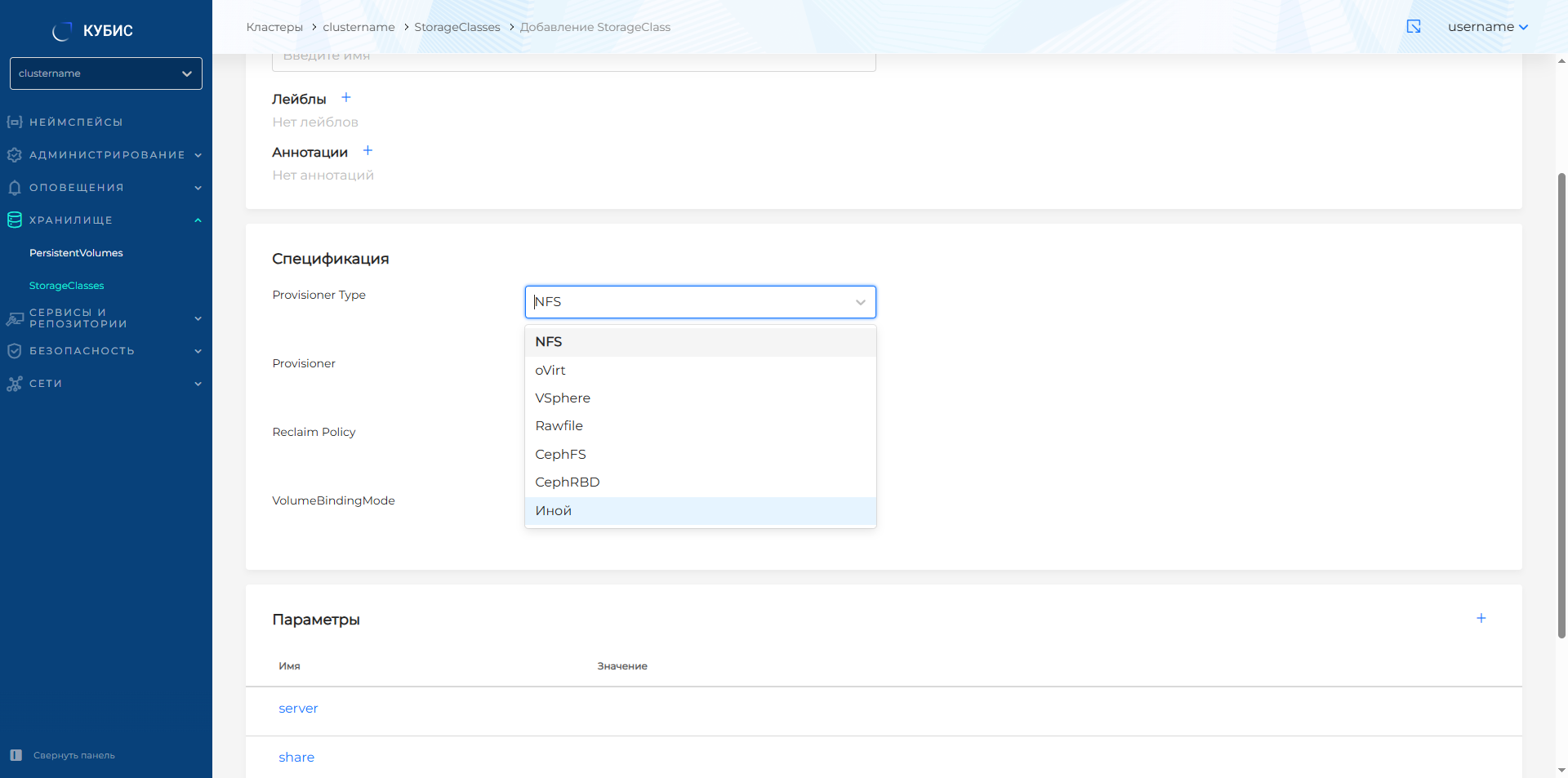
Task: Open Неймспейсы from the sidebar
Action: pos(76,122)
